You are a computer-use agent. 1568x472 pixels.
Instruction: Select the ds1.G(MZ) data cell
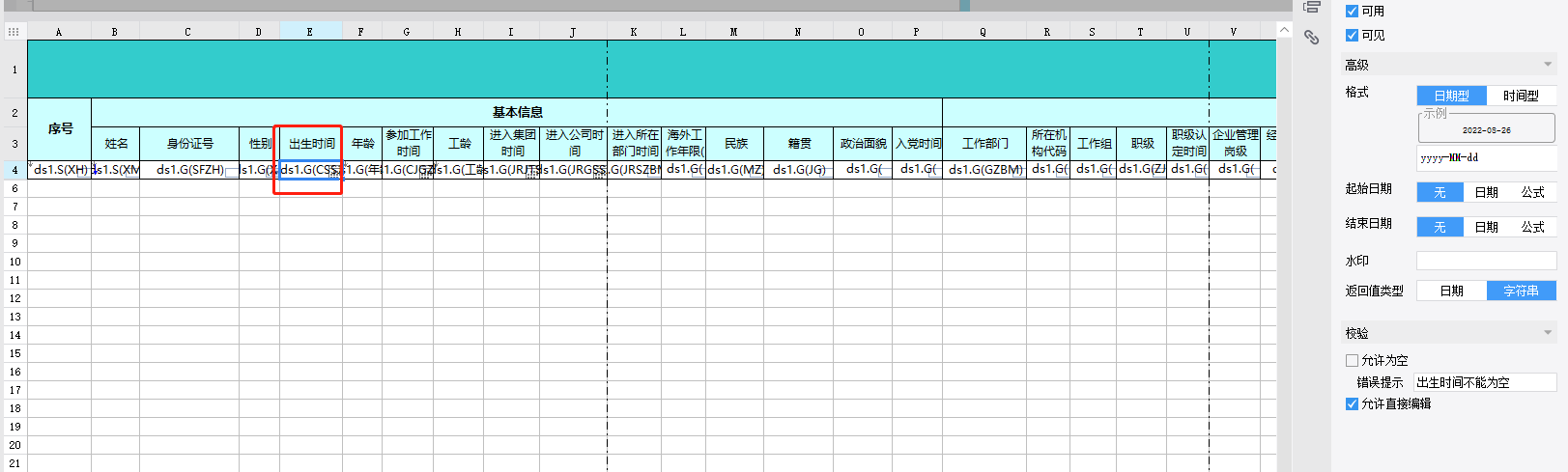coord(735,170)
